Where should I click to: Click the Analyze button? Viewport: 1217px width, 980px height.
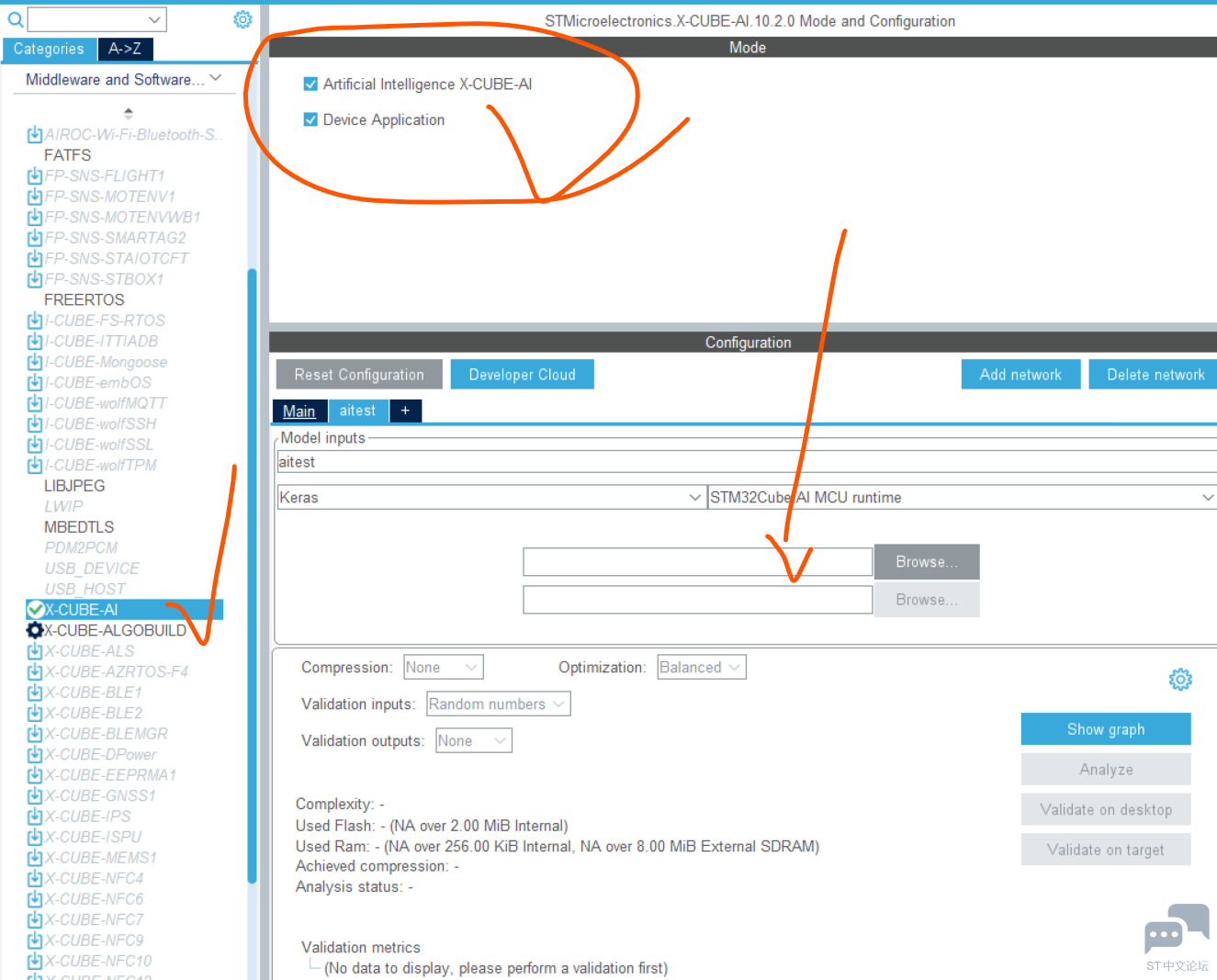coord(1106,770)
